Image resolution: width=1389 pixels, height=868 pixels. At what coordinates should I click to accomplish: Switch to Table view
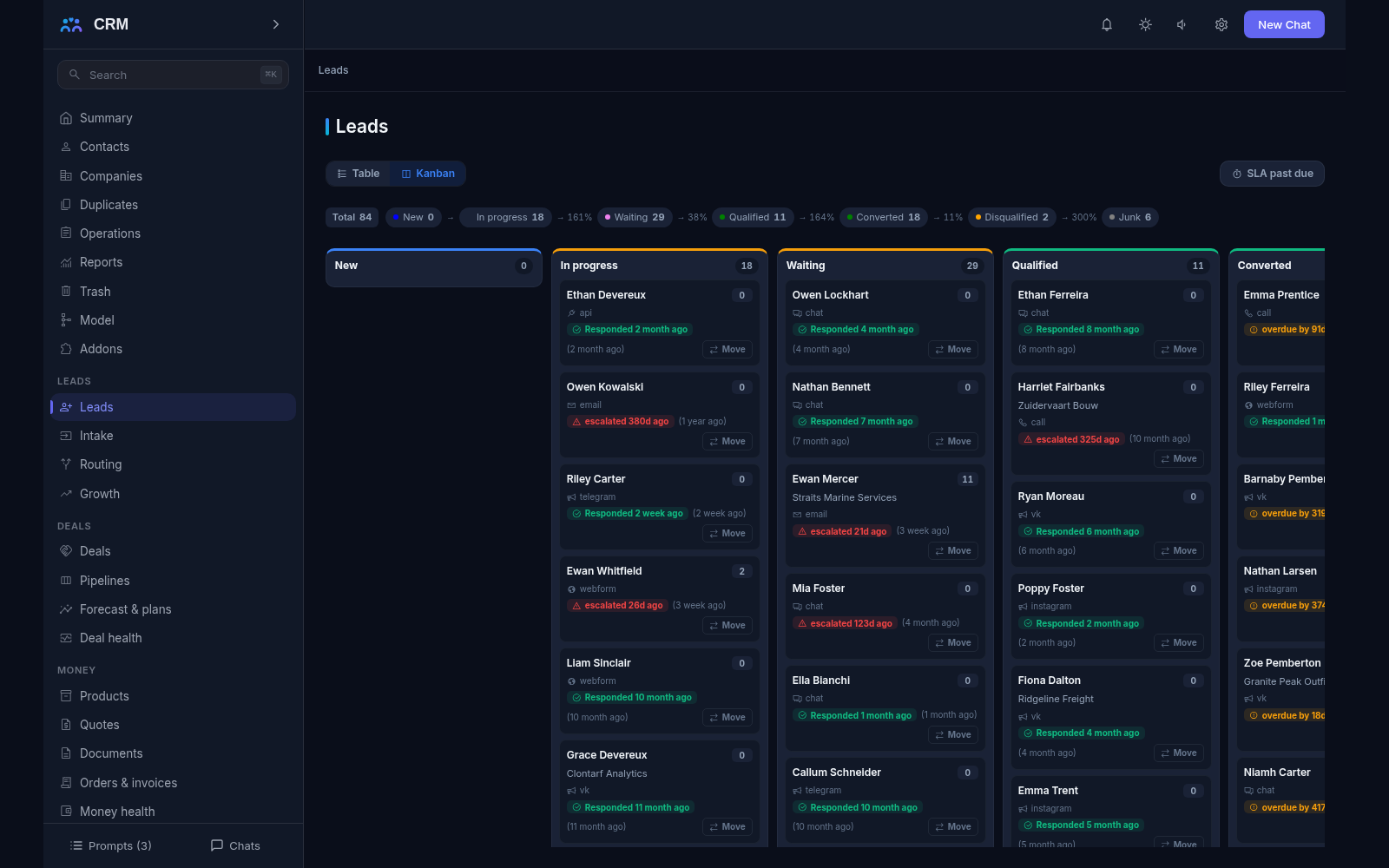359,174
